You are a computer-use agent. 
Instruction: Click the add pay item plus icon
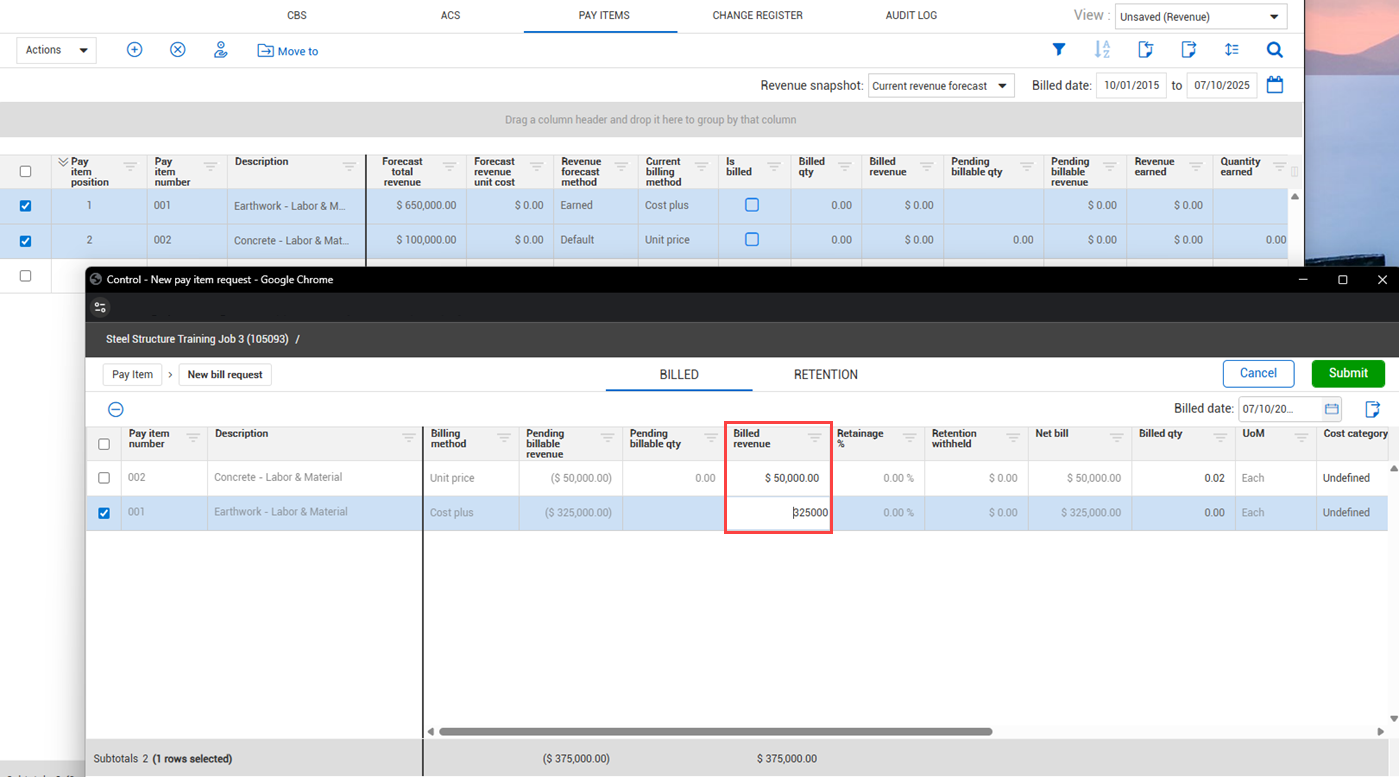coord(134,50)
